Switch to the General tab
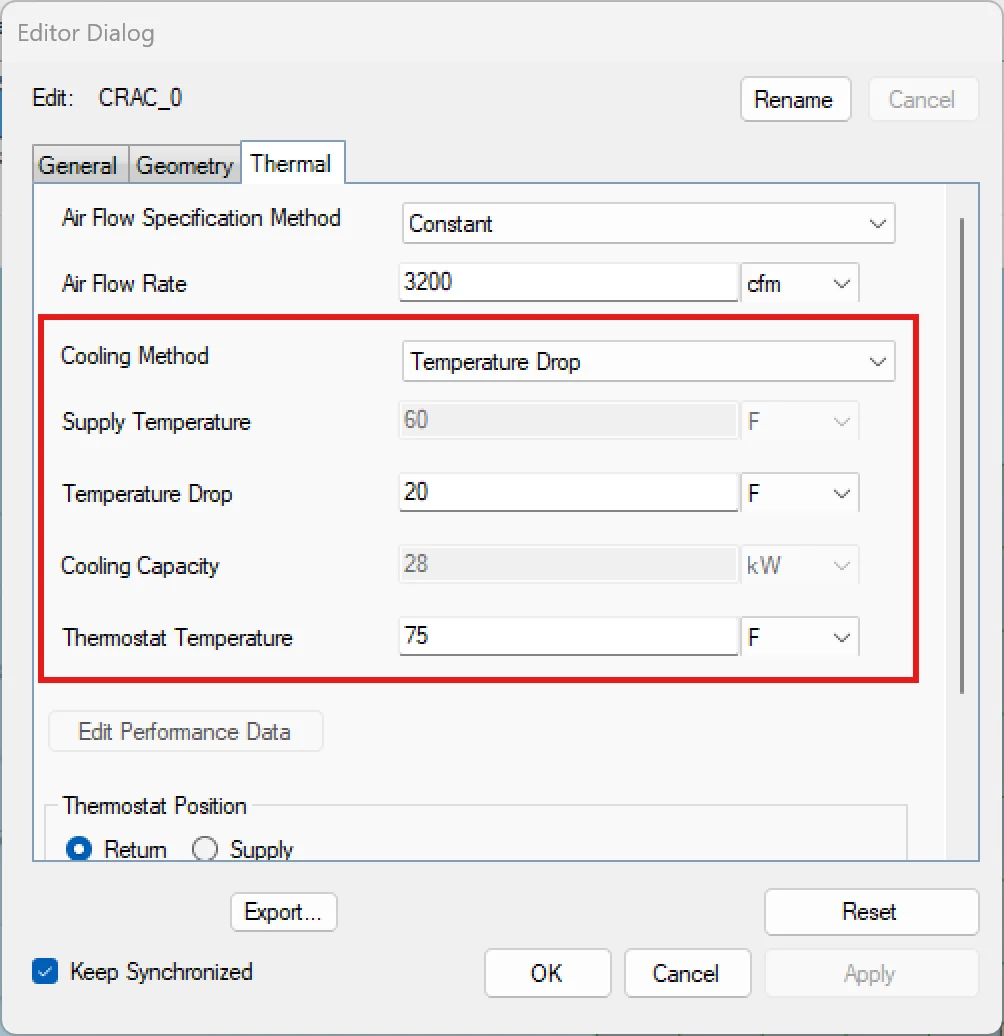The image size is (1004, 1036). (x=79, y=165)
